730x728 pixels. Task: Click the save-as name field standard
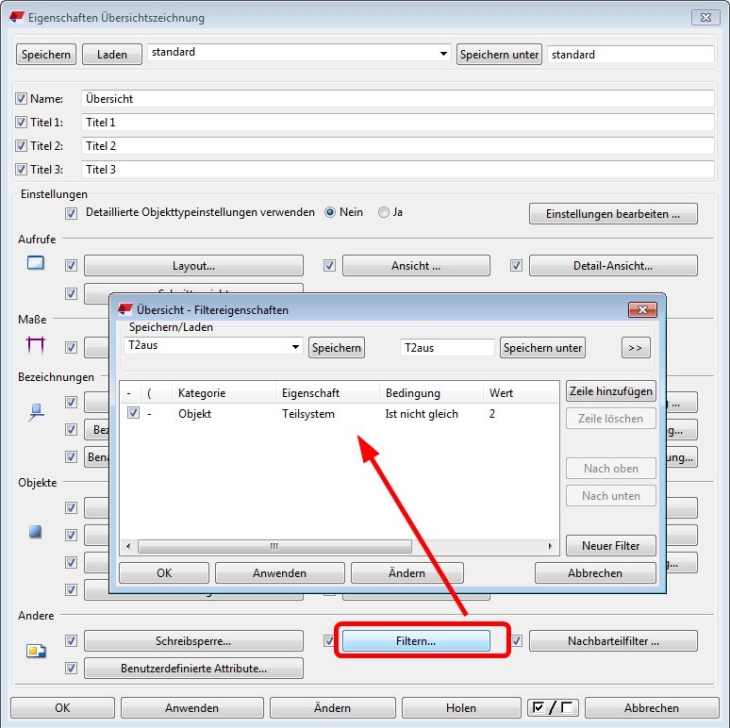click(x=631, y=54)
